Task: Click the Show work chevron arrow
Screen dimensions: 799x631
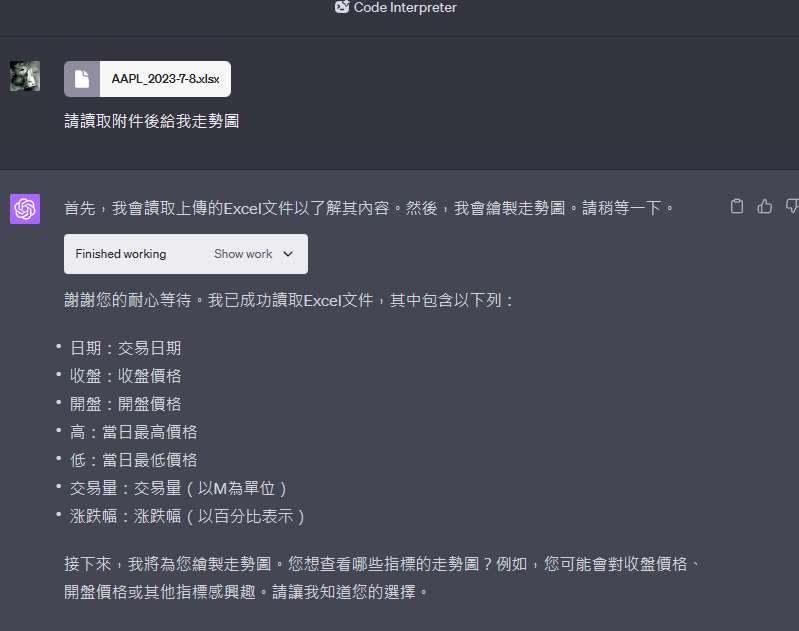Action: 288,254
